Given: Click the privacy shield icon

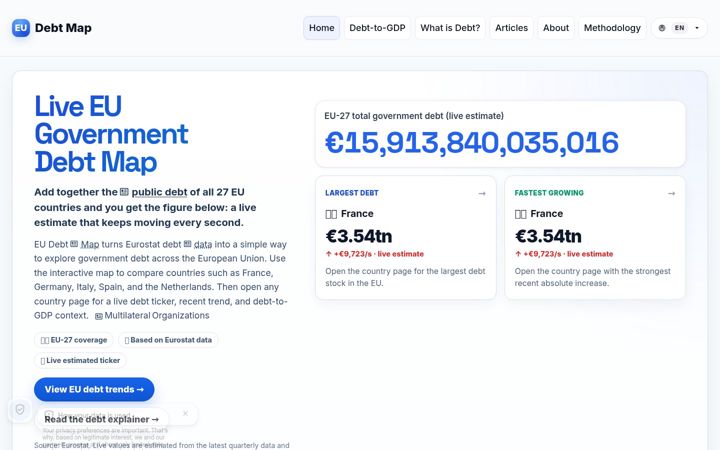Looking at the screenshot, I should (20, 409).
